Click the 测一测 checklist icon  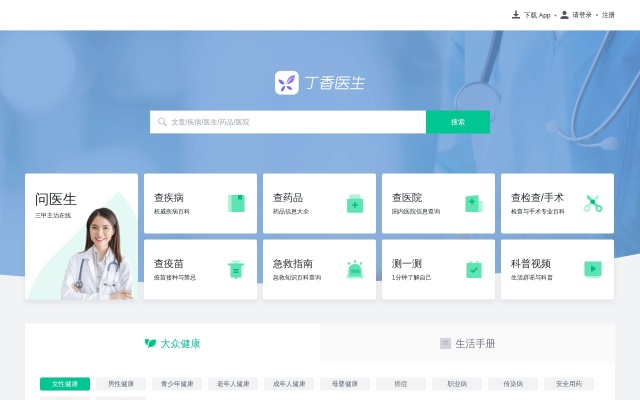click(x=473, y=269)
